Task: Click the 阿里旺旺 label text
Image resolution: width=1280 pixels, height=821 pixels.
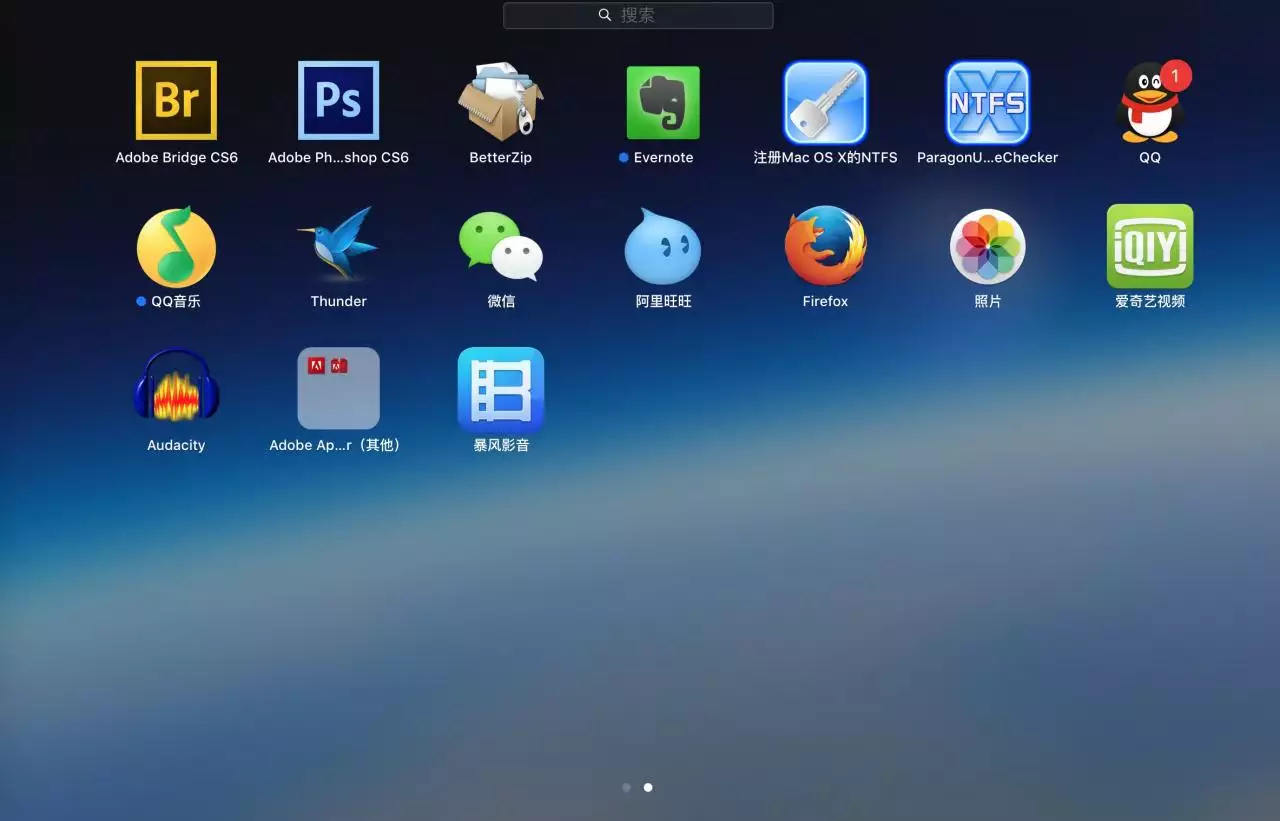Action: coord(663,301)
